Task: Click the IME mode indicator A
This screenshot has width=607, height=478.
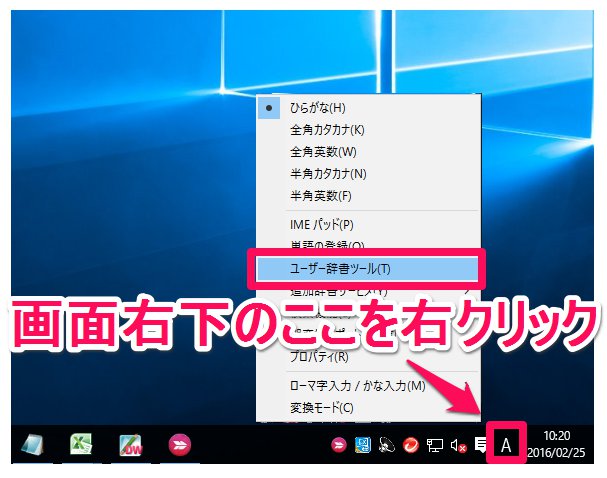Action: tap(506, 445)
